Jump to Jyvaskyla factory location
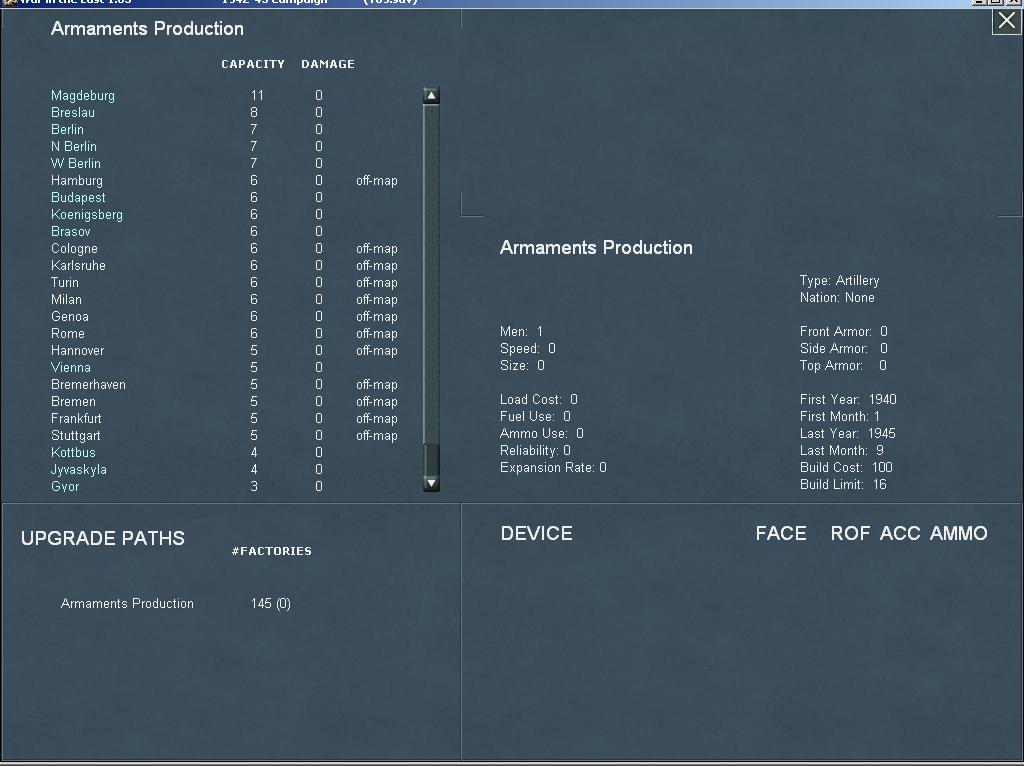 [x=78, y=469]
